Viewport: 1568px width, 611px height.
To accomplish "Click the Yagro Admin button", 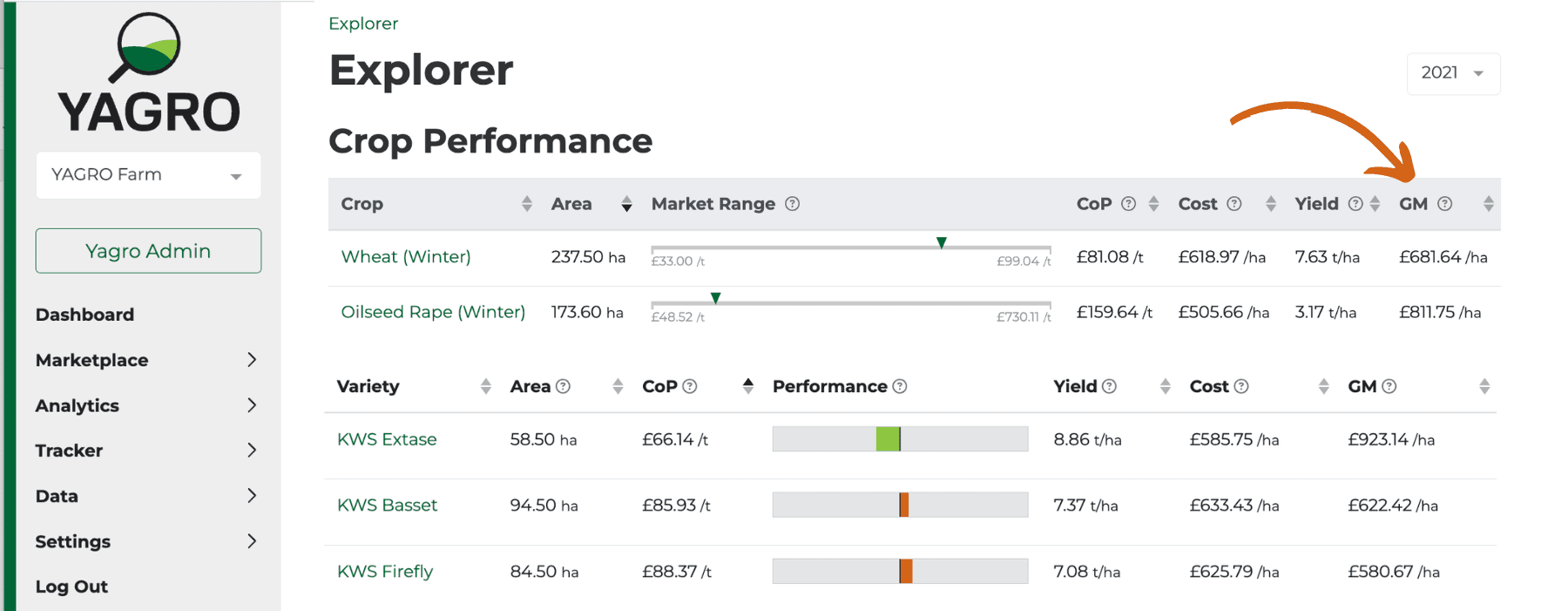I will 148,251.
